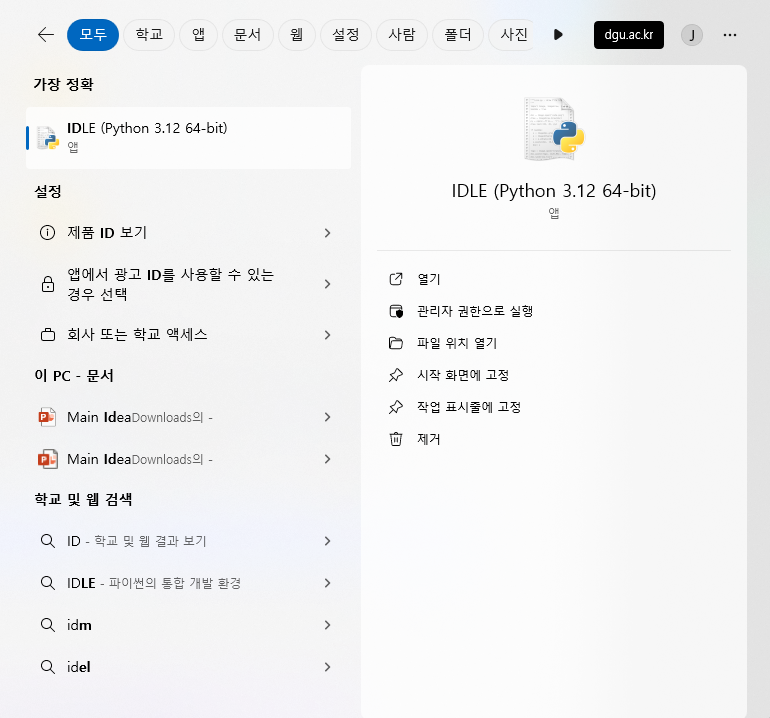The height and width of the screenshot is (718, 770).
Task: Switch to the 문서 filter tab
Action: (248, 35)
